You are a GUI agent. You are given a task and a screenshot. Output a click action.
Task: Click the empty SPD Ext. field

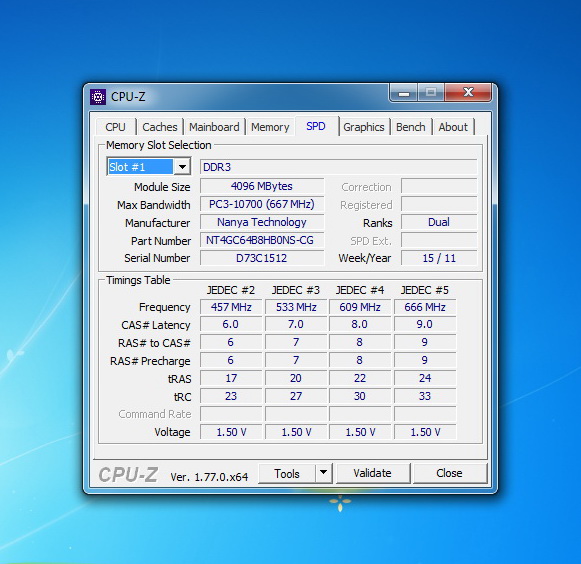pyautogui.click(x=439, y=240)
